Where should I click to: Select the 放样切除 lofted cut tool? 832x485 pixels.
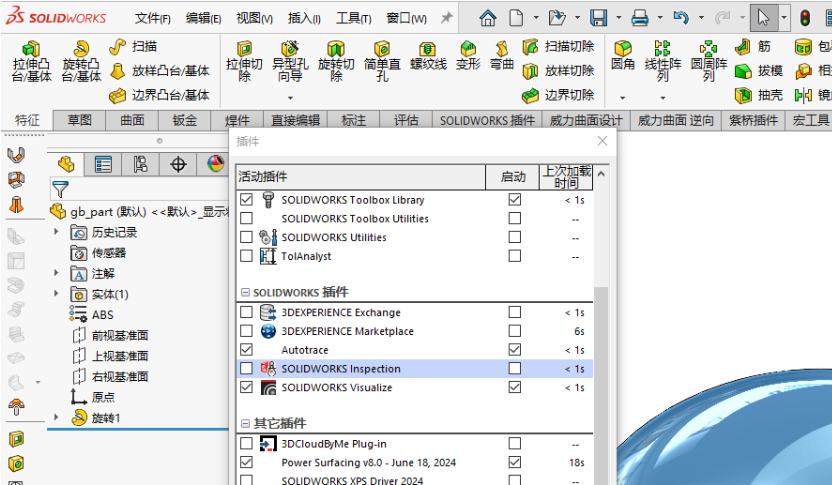558,71
